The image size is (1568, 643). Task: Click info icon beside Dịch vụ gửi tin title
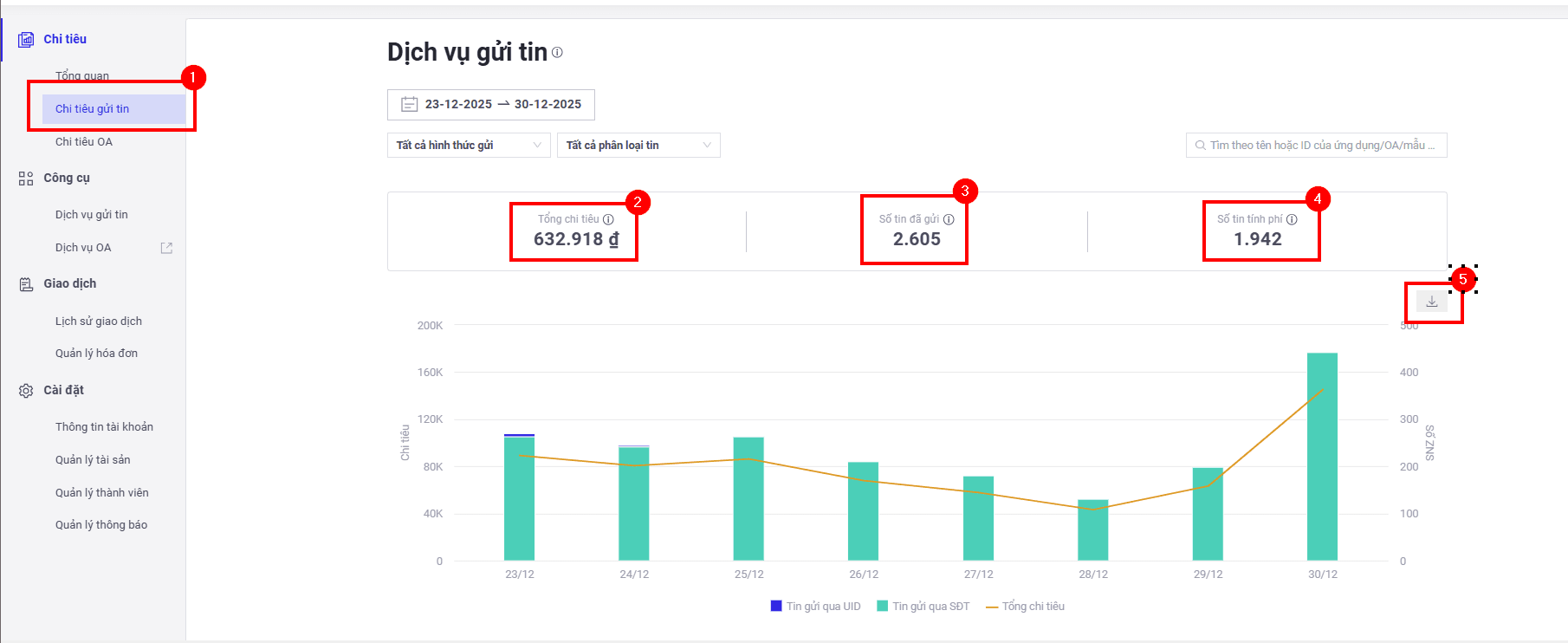coord(557,52)
